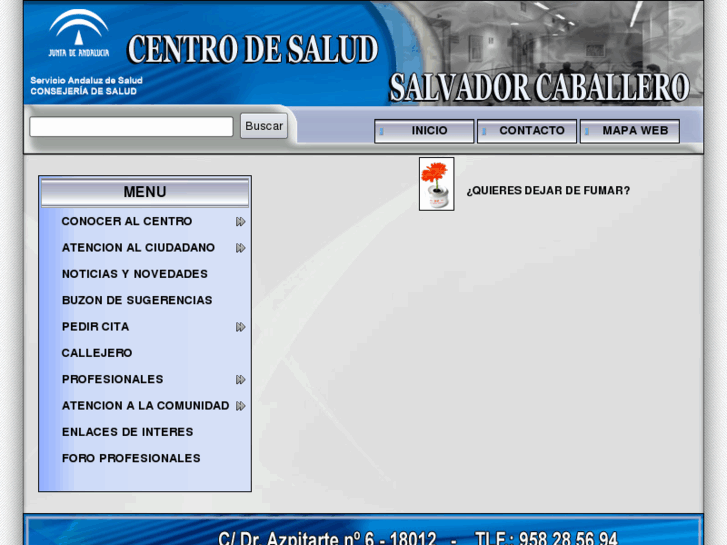Select the PROFESIONALES menu item
This screenshot has width=727, height=545.
click(112, 379)
